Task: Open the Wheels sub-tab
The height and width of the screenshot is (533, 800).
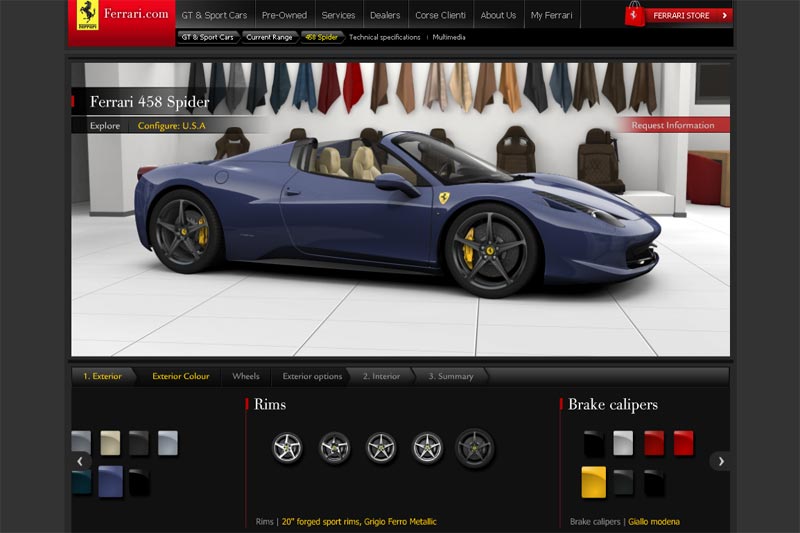Action: [246, 376]
